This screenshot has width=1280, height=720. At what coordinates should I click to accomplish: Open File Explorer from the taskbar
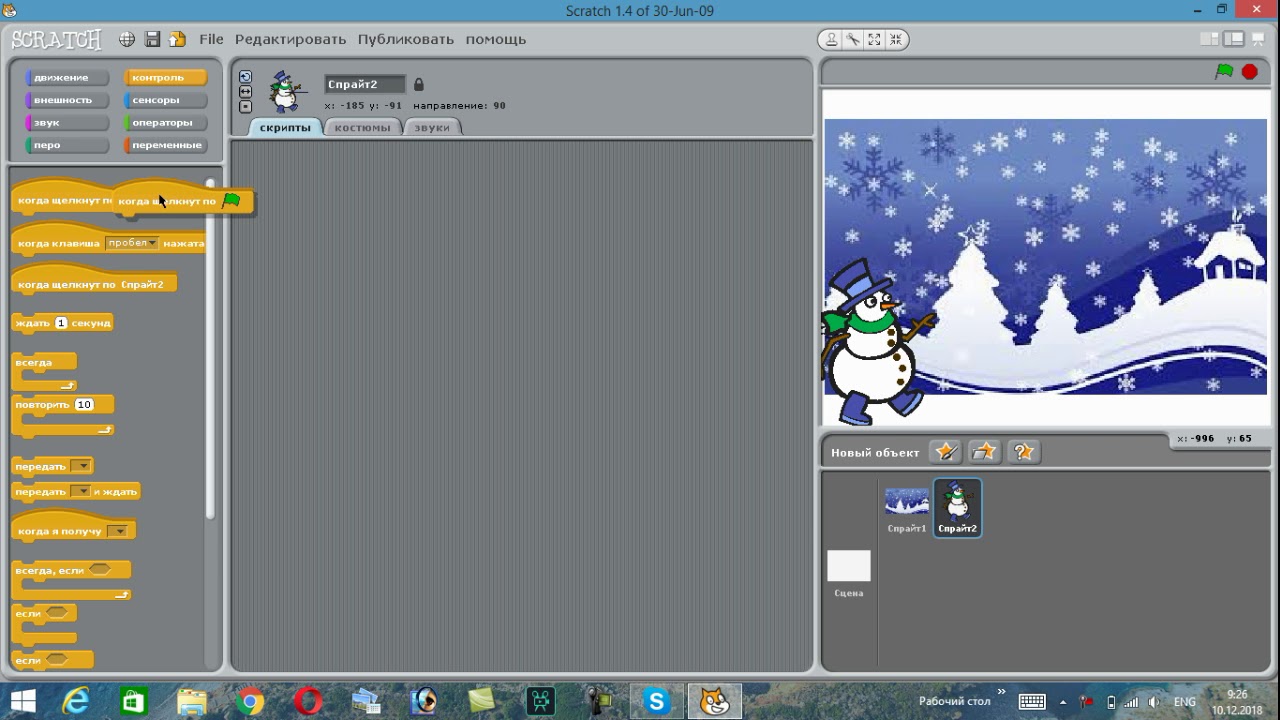tap(192, 701)
